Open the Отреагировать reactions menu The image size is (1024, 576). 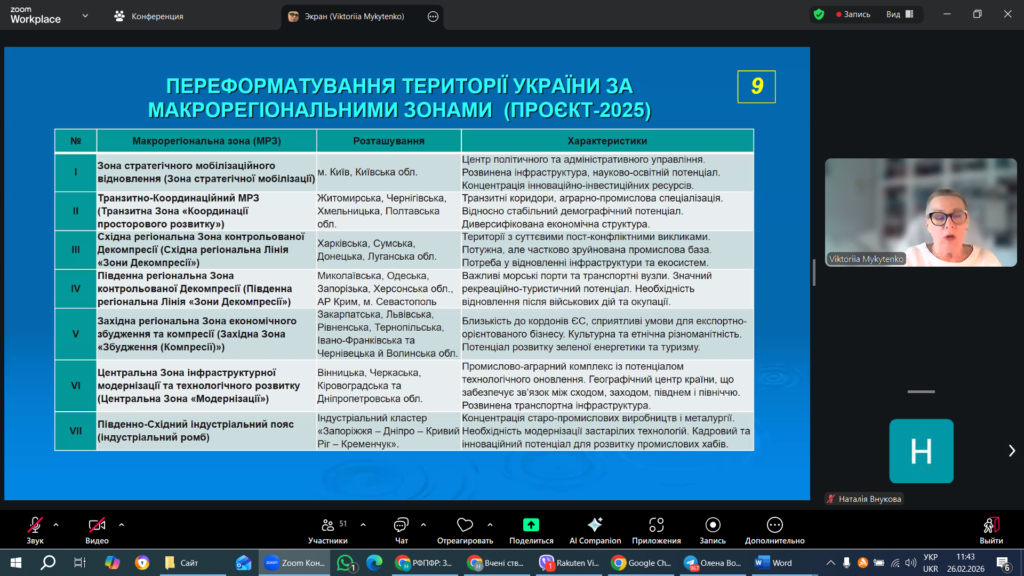point(464,529)
